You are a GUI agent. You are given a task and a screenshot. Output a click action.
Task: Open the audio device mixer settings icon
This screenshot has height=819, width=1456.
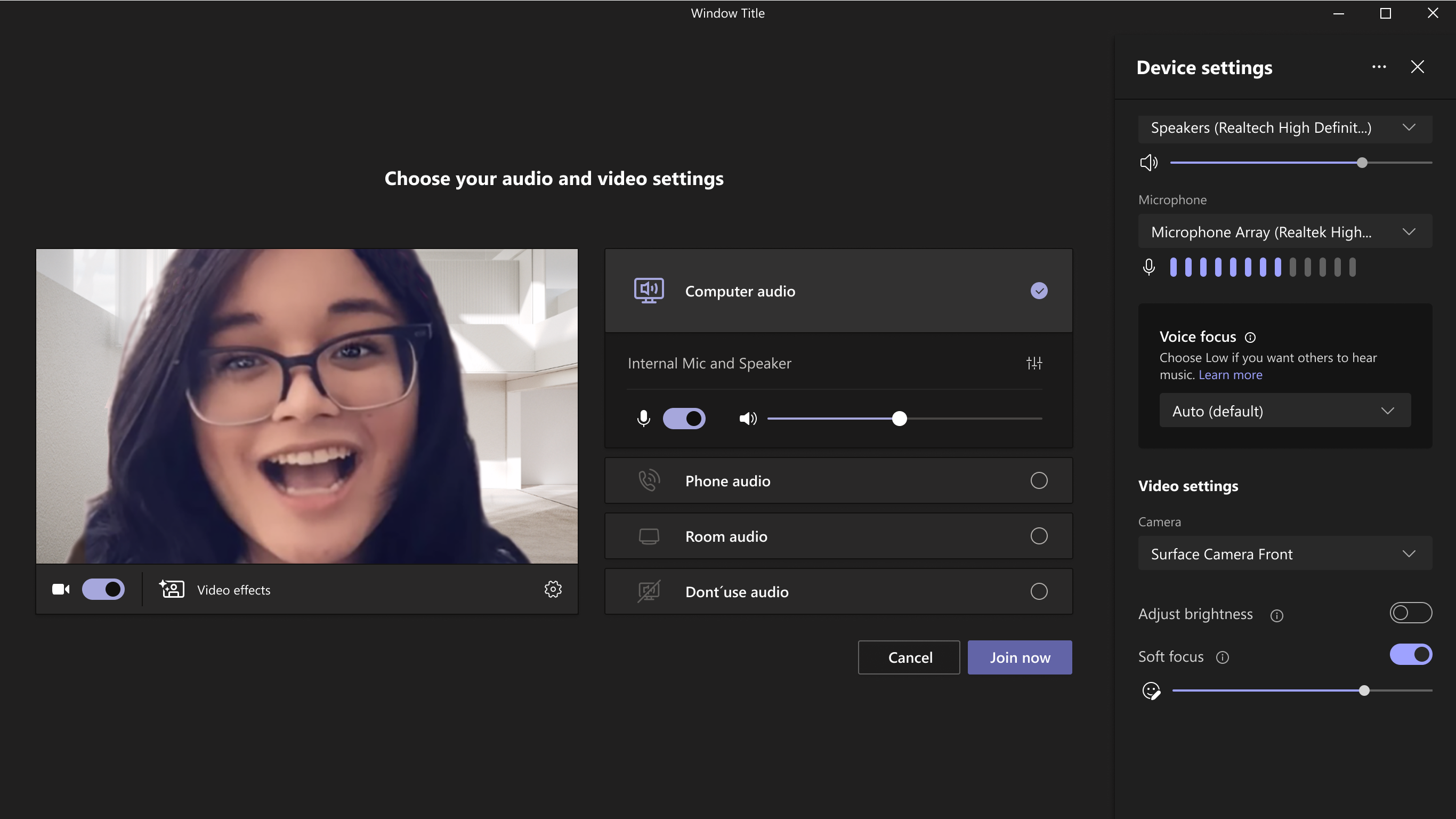(1034, 363)
